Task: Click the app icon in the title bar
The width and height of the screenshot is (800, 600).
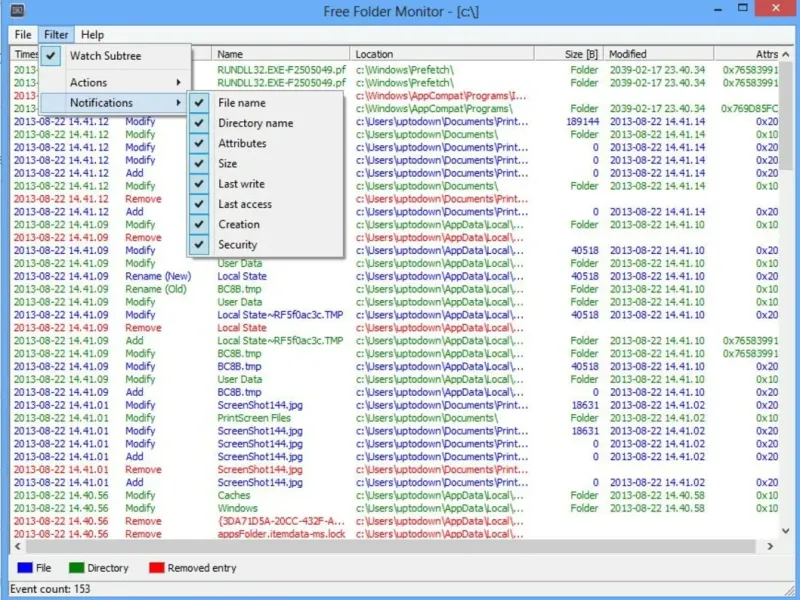Action: pos(17,10)
